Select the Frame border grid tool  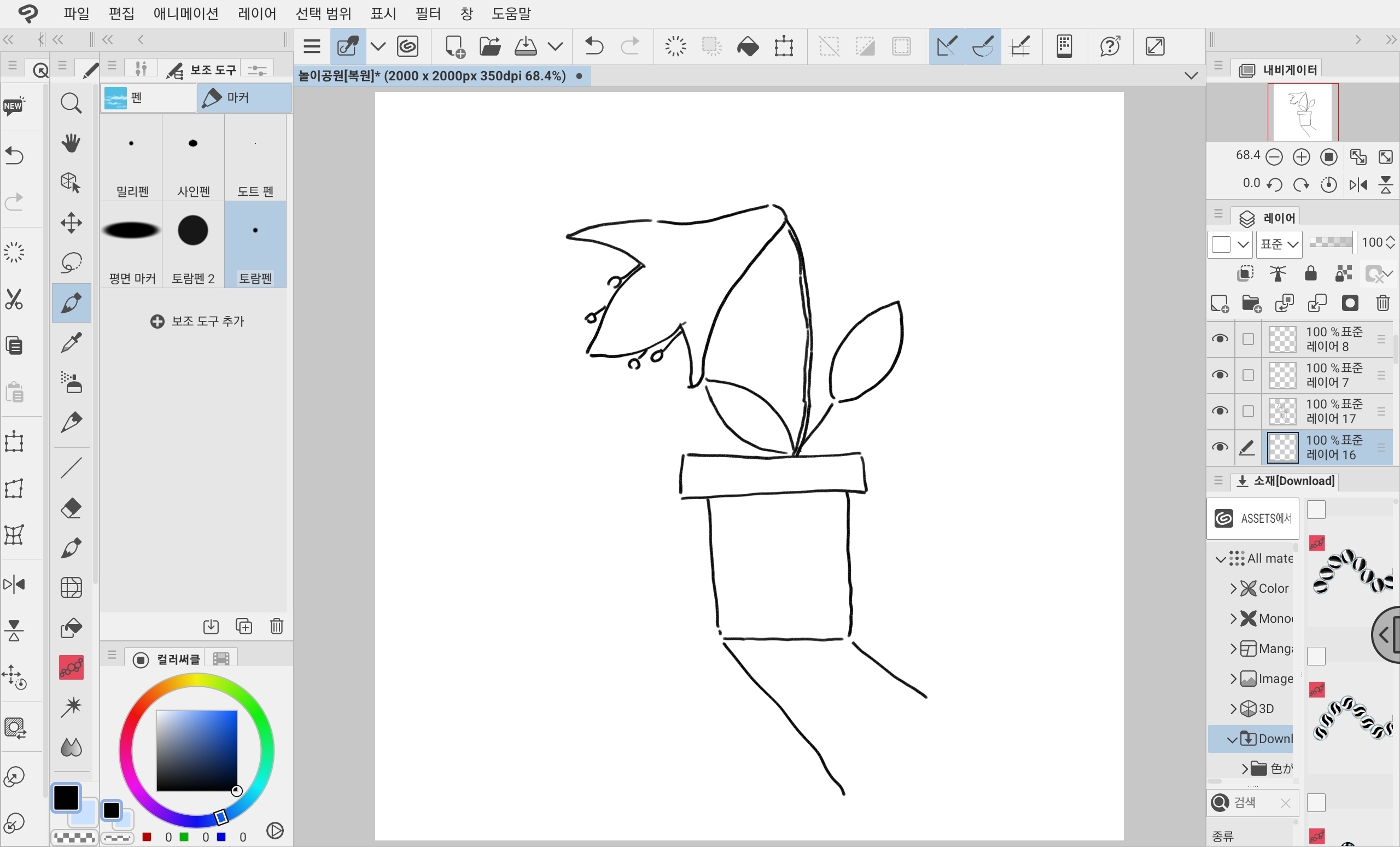tap(71, 588)
